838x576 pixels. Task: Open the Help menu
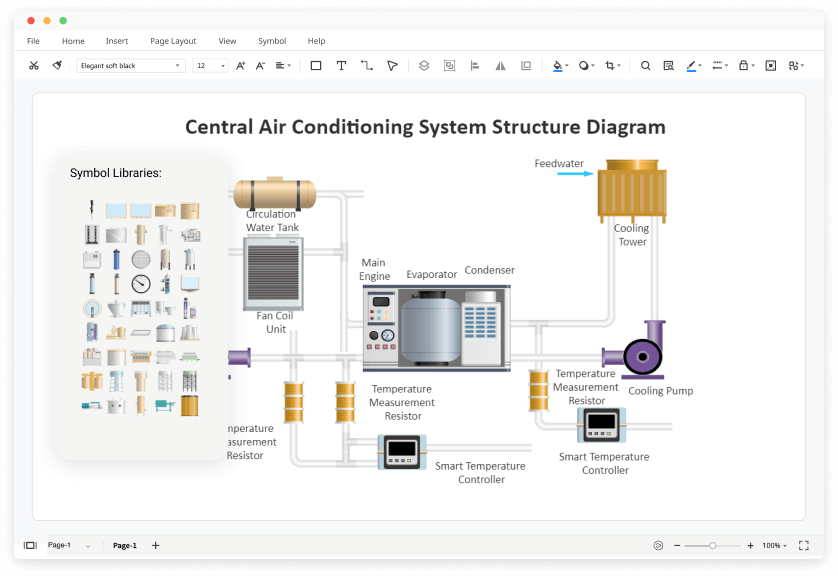point(316,41)
